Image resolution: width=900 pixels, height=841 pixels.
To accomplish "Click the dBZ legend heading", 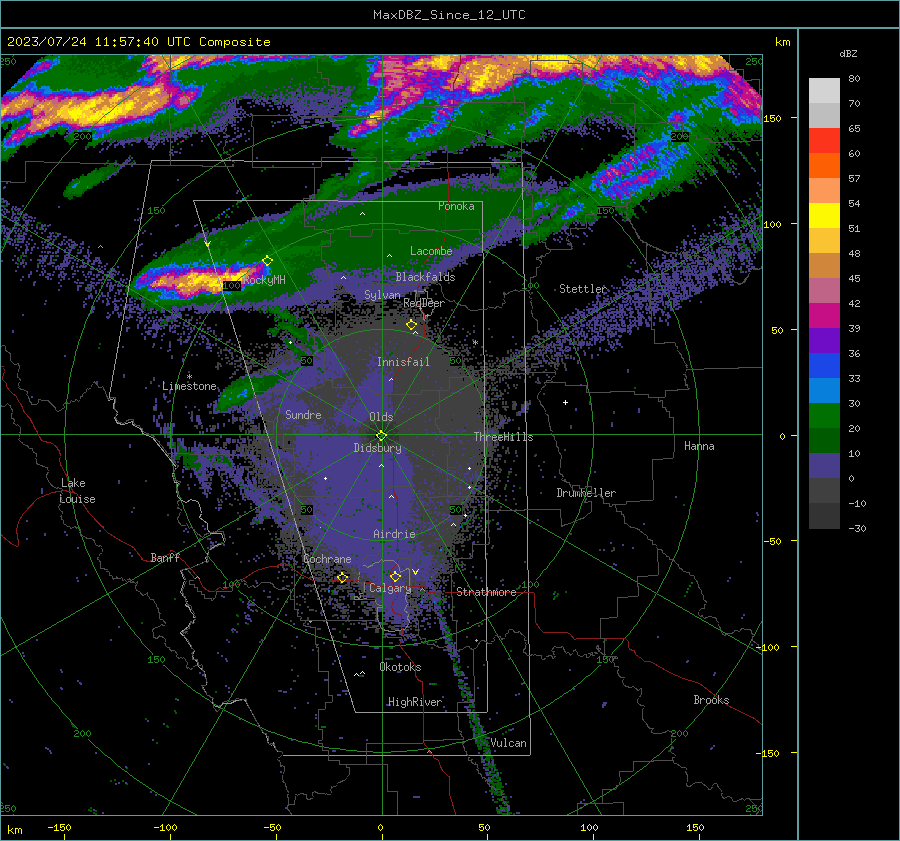I will (848, 53).
